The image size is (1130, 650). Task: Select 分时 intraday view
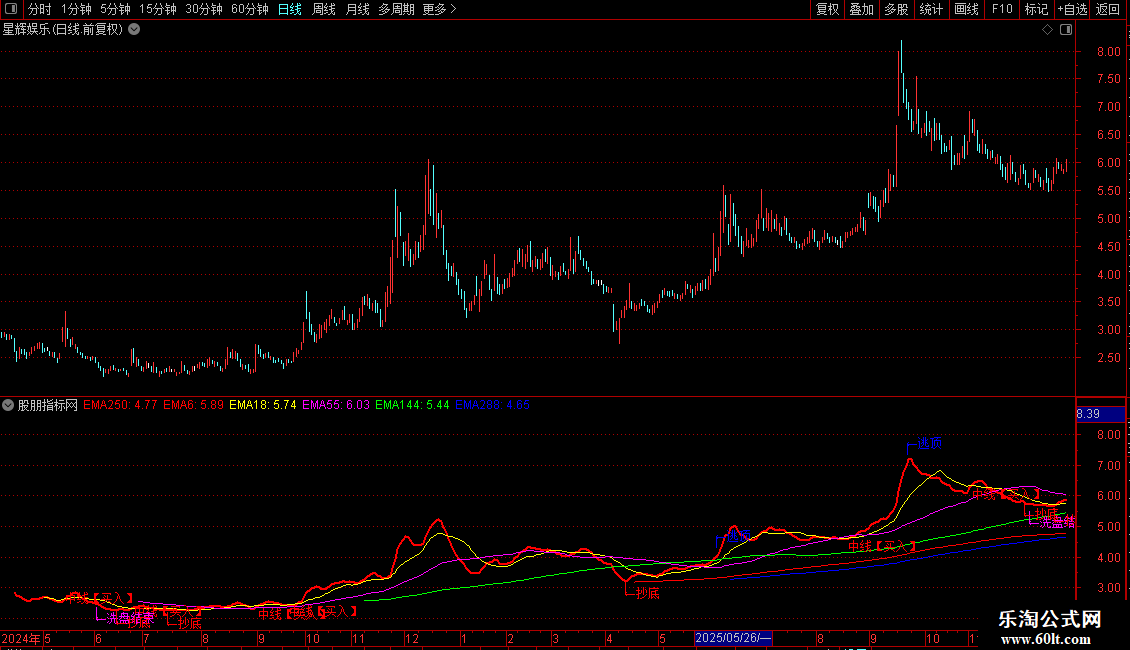[x=40, y=9]
